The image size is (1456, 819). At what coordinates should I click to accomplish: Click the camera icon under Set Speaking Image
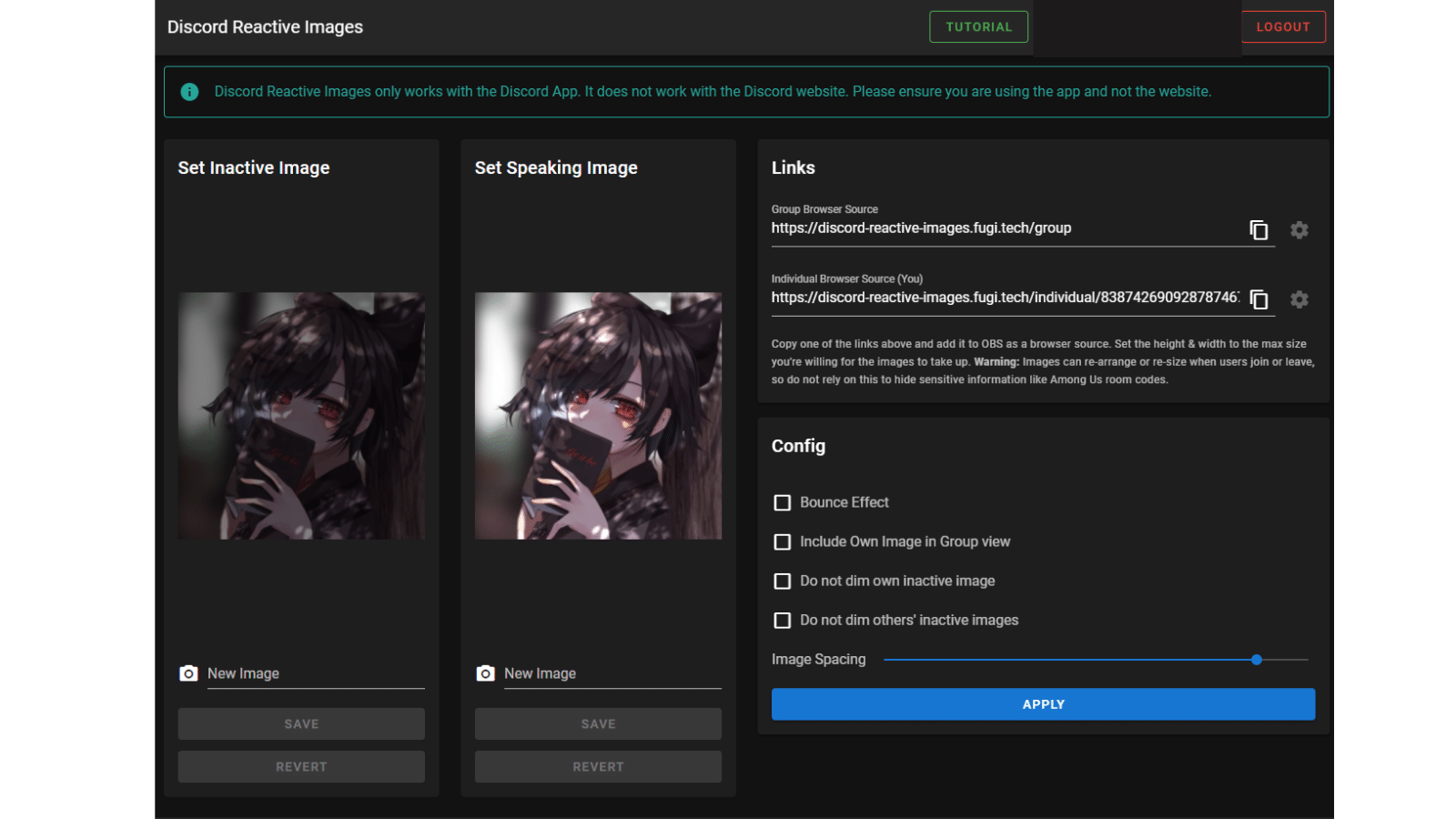[485, 673]
